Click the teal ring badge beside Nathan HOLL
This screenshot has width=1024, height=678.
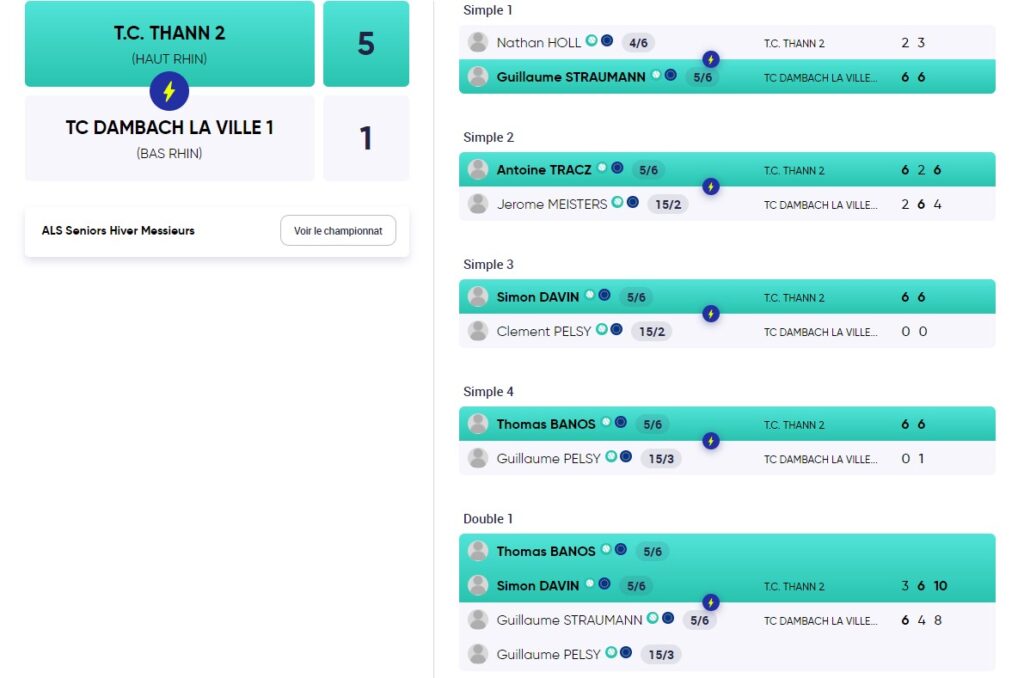point(592,40)
